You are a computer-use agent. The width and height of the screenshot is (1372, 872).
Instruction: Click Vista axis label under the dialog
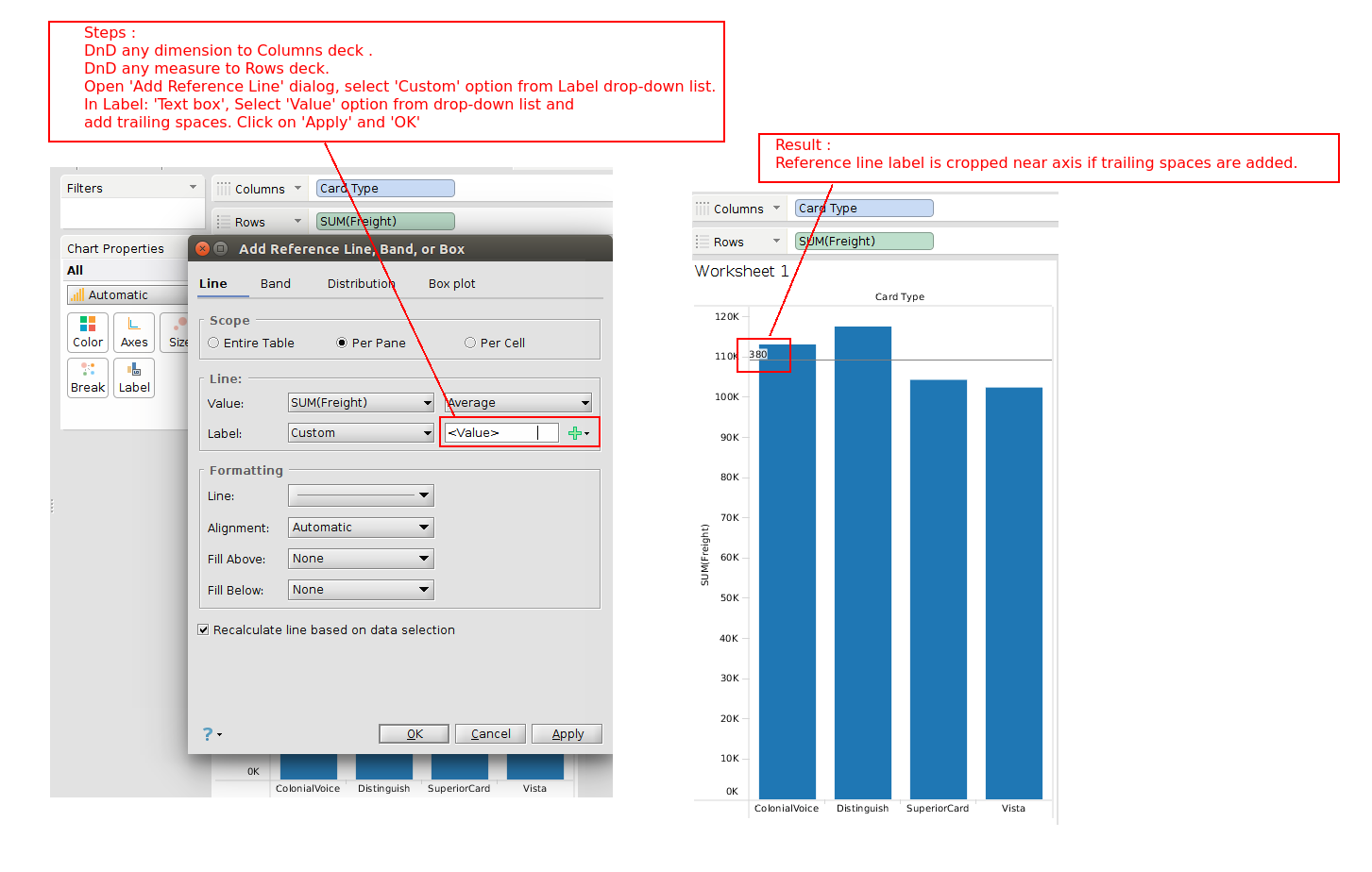coord(535,789)
